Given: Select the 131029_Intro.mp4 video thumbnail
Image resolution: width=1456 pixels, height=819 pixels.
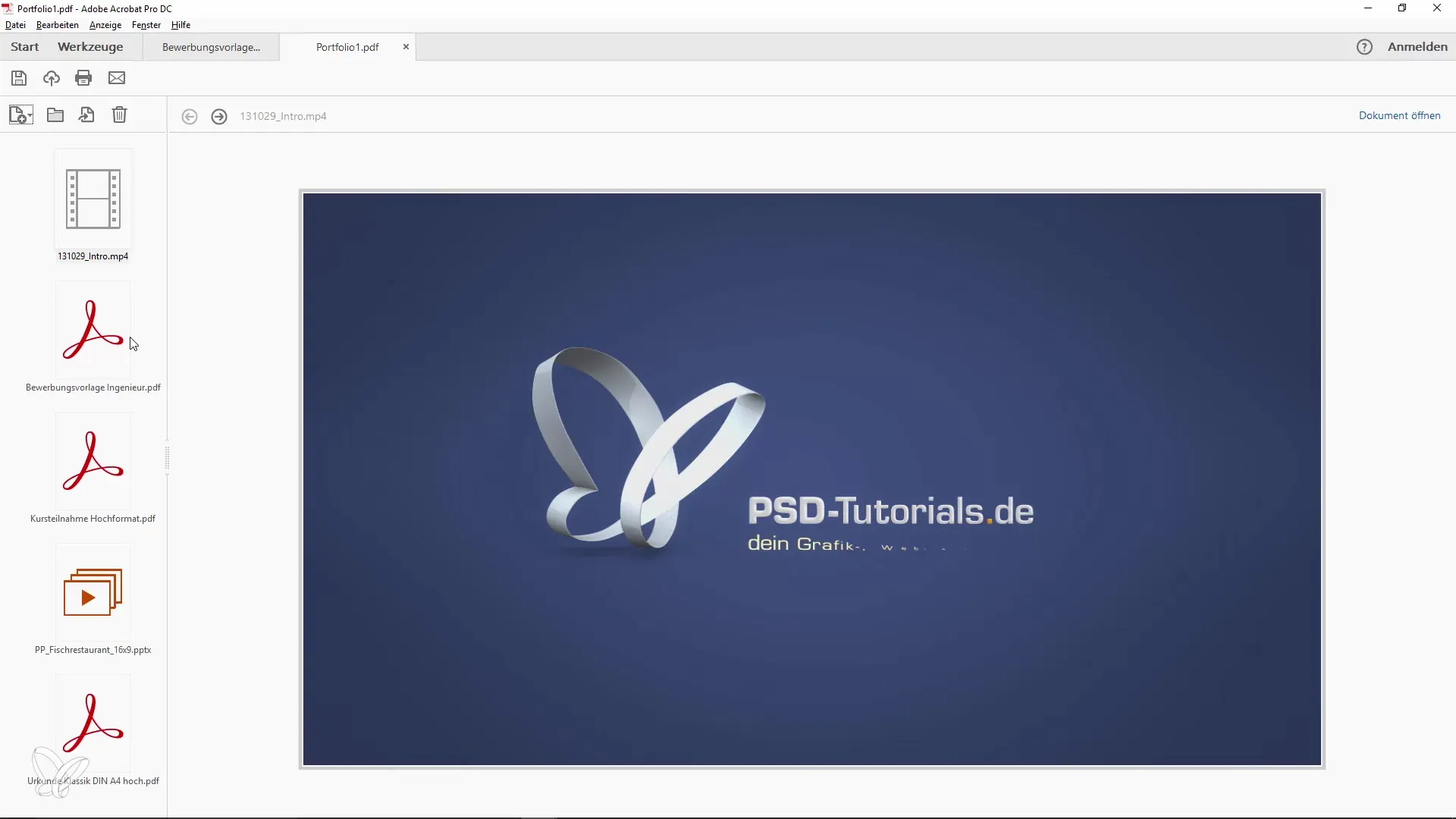Looking at the screenshot, I should (x=93, y=199).
